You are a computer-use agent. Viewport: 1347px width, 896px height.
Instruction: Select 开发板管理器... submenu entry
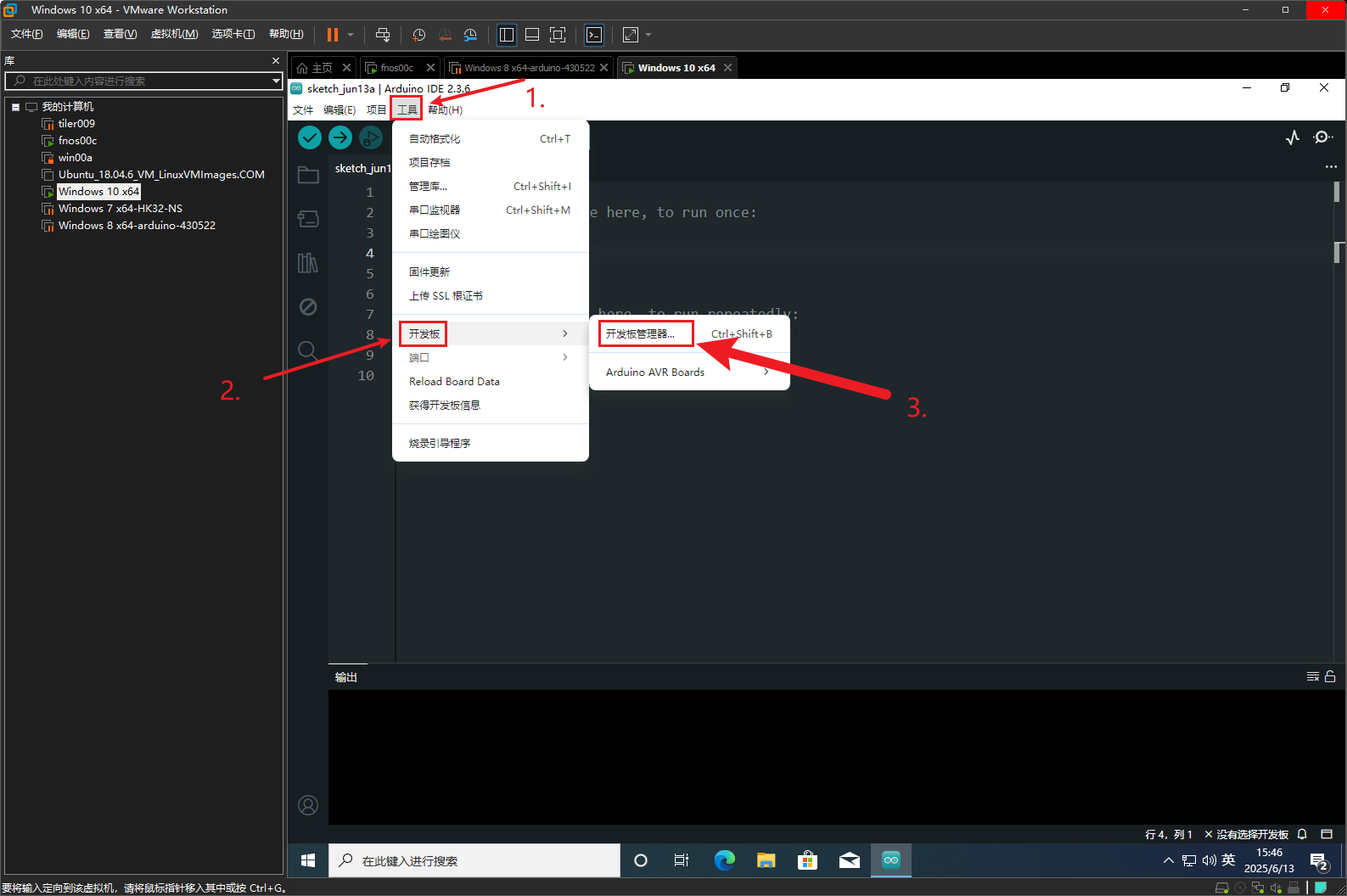pos(689,333)
